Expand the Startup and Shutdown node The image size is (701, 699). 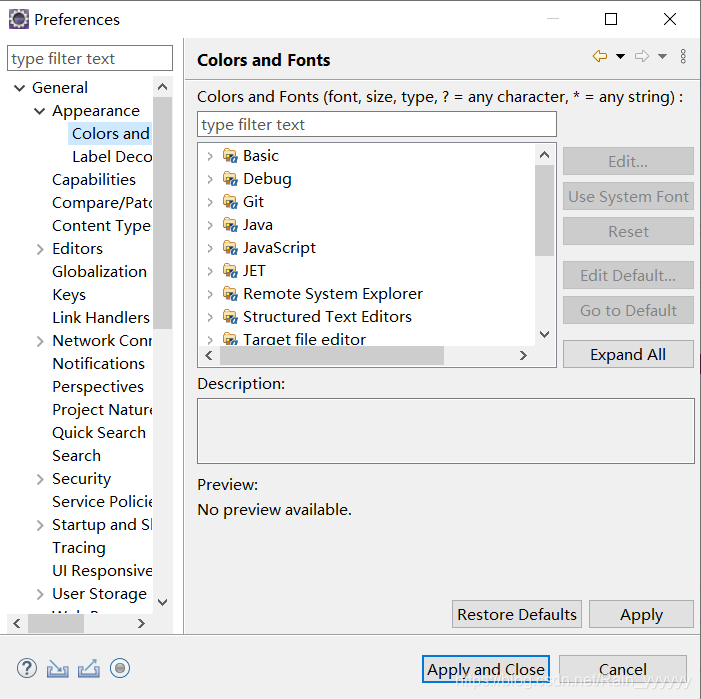coord(40,525)
